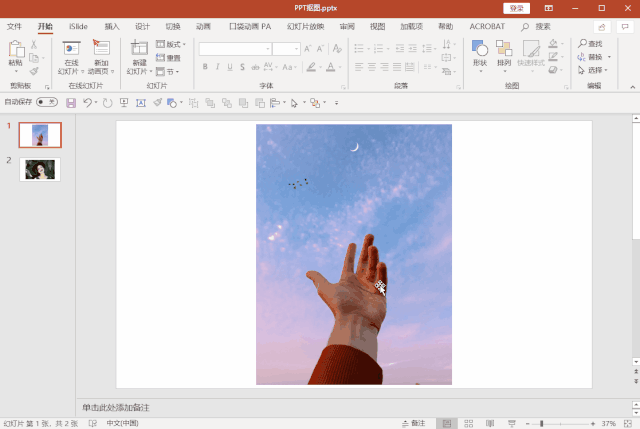Image resolution: width=640 pixels, height=429 pixels.
Task: Select the hand and sky picture on slide
Action: pyautogui.click(x=354, y=254)
